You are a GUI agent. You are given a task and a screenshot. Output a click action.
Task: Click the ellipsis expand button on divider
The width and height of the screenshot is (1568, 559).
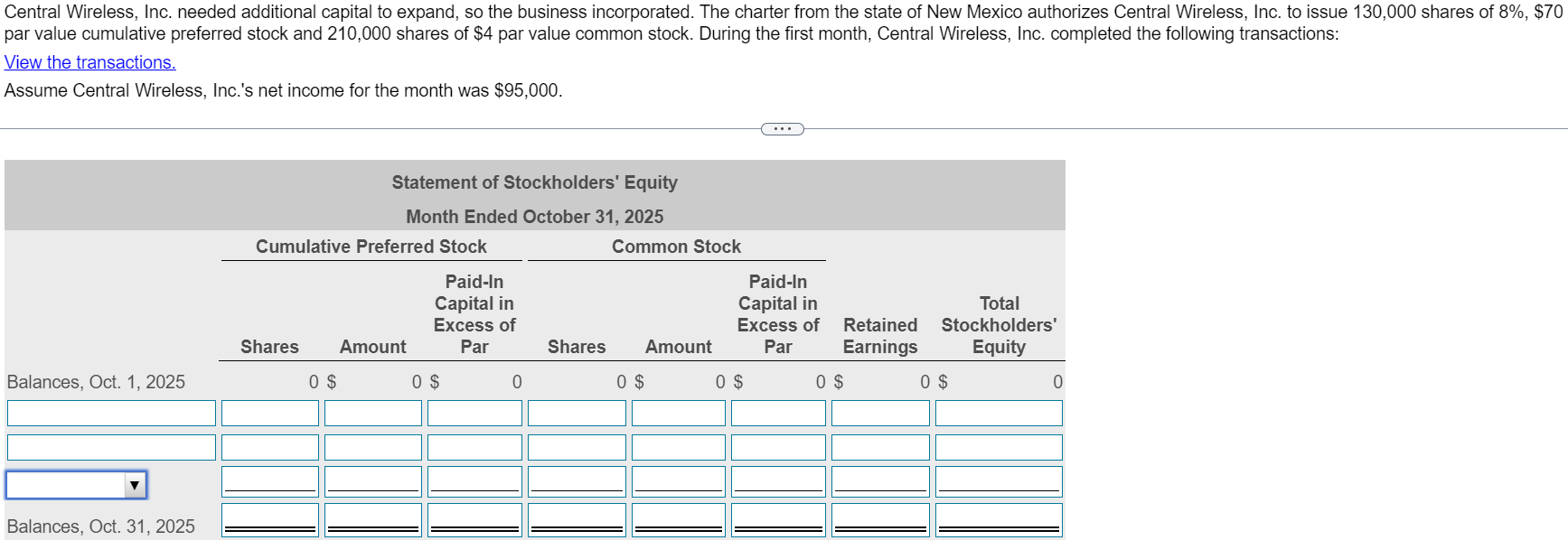click(783, 129)
